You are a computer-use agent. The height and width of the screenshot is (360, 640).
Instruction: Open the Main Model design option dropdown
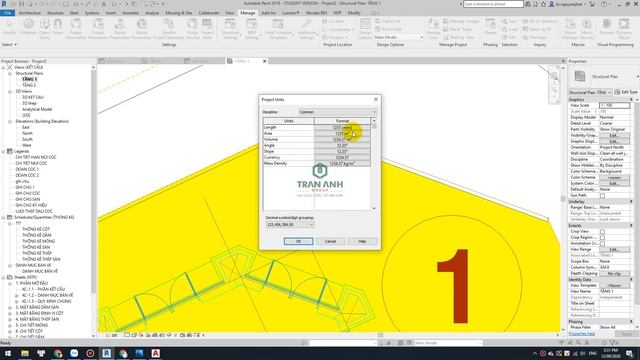(x=399, y=37)
